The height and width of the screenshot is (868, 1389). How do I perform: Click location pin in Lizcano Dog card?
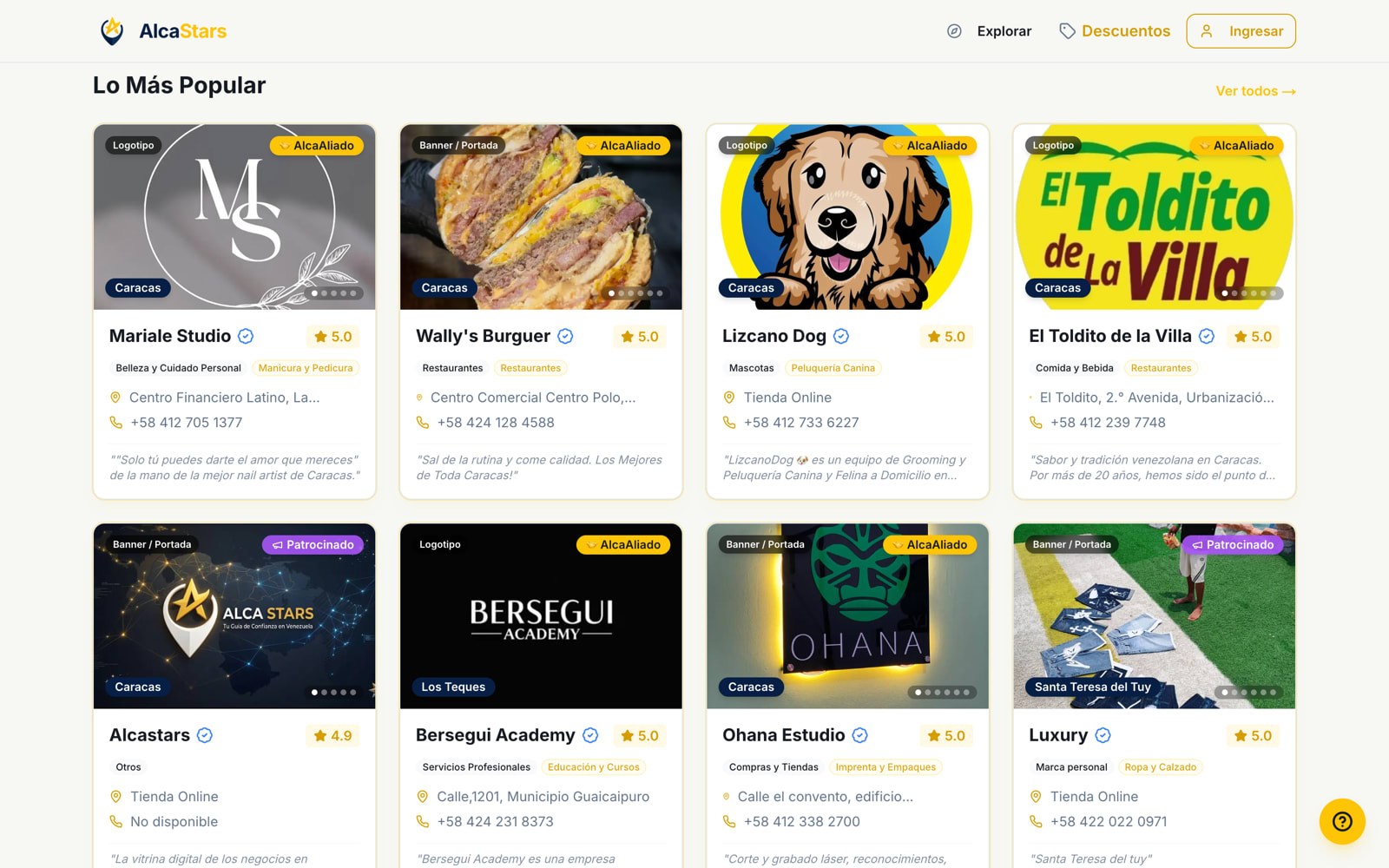click(x=729, y=398)
